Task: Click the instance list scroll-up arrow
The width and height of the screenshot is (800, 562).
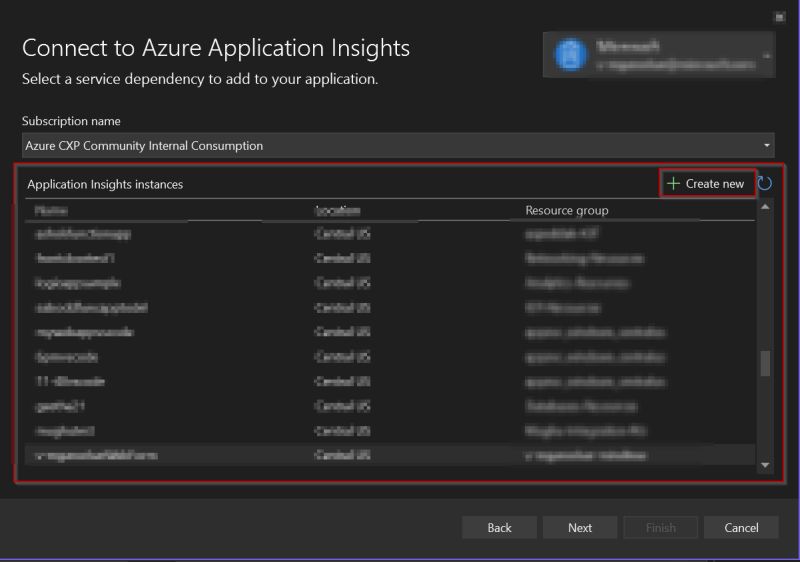Action: tap(766, 207)
